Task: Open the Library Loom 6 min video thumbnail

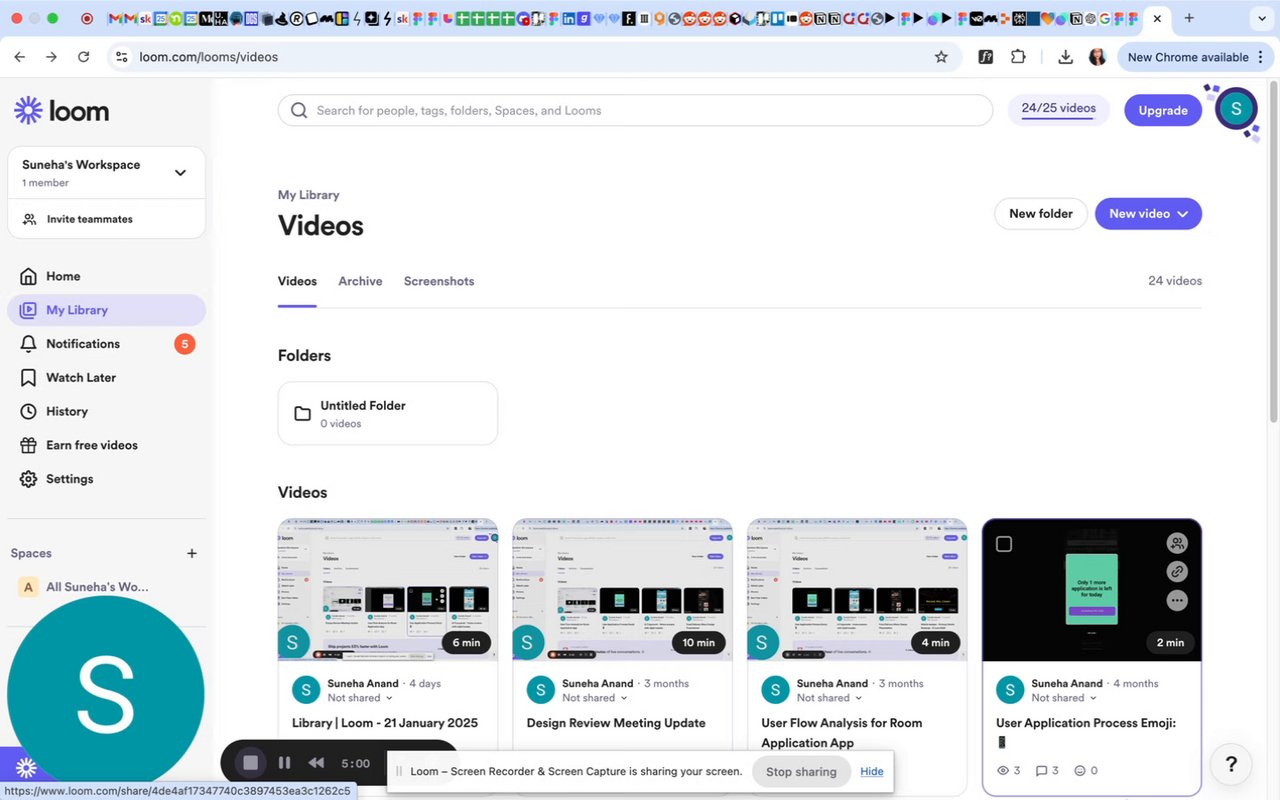Action: (388, 590)
